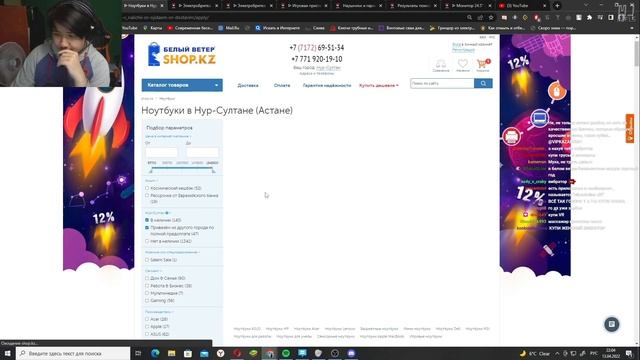
Task: Open File Explorer from the taskbar
Action: [x=171, y=353]
